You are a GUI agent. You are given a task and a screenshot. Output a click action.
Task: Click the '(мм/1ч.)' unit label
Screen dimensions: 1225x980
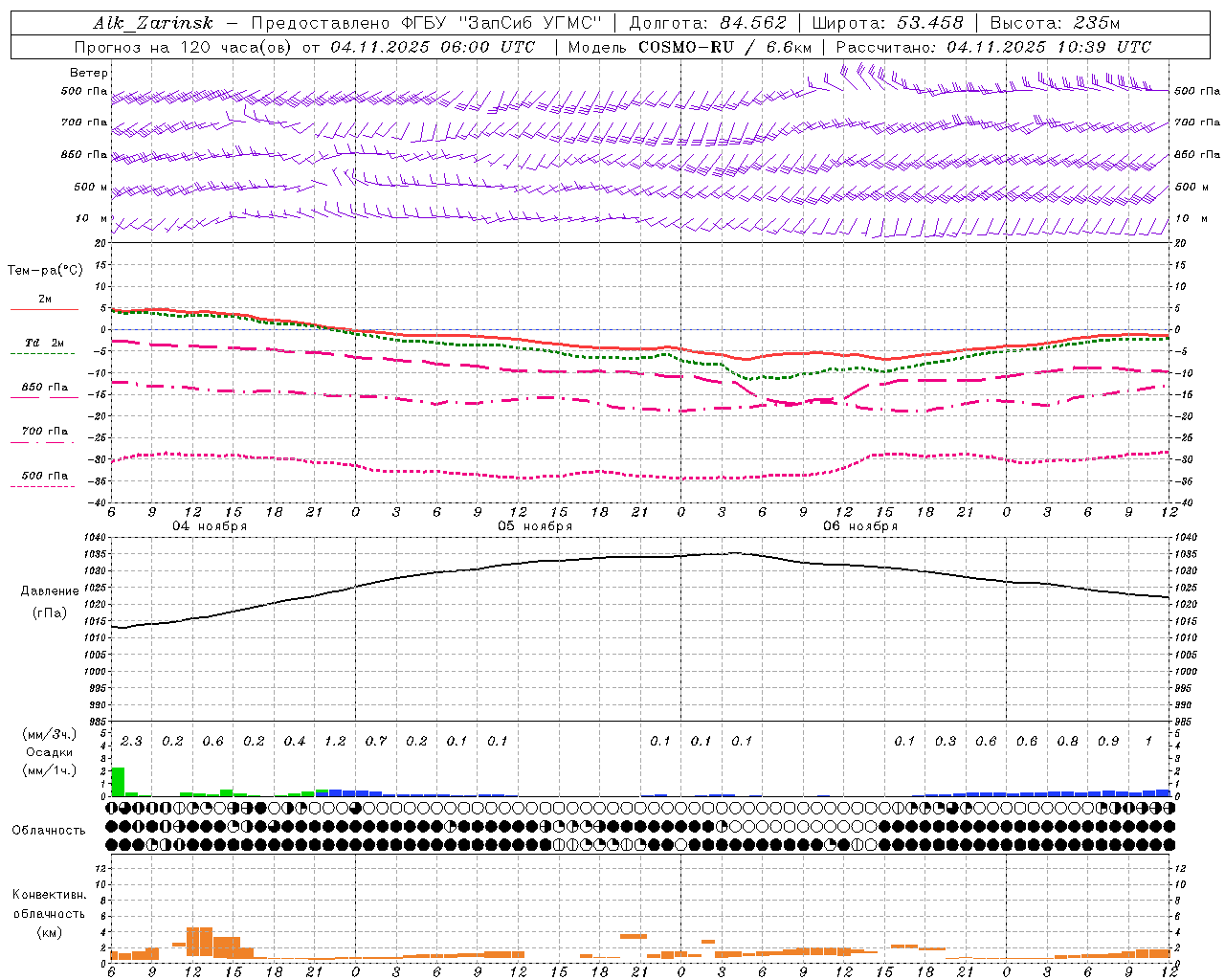49,771
